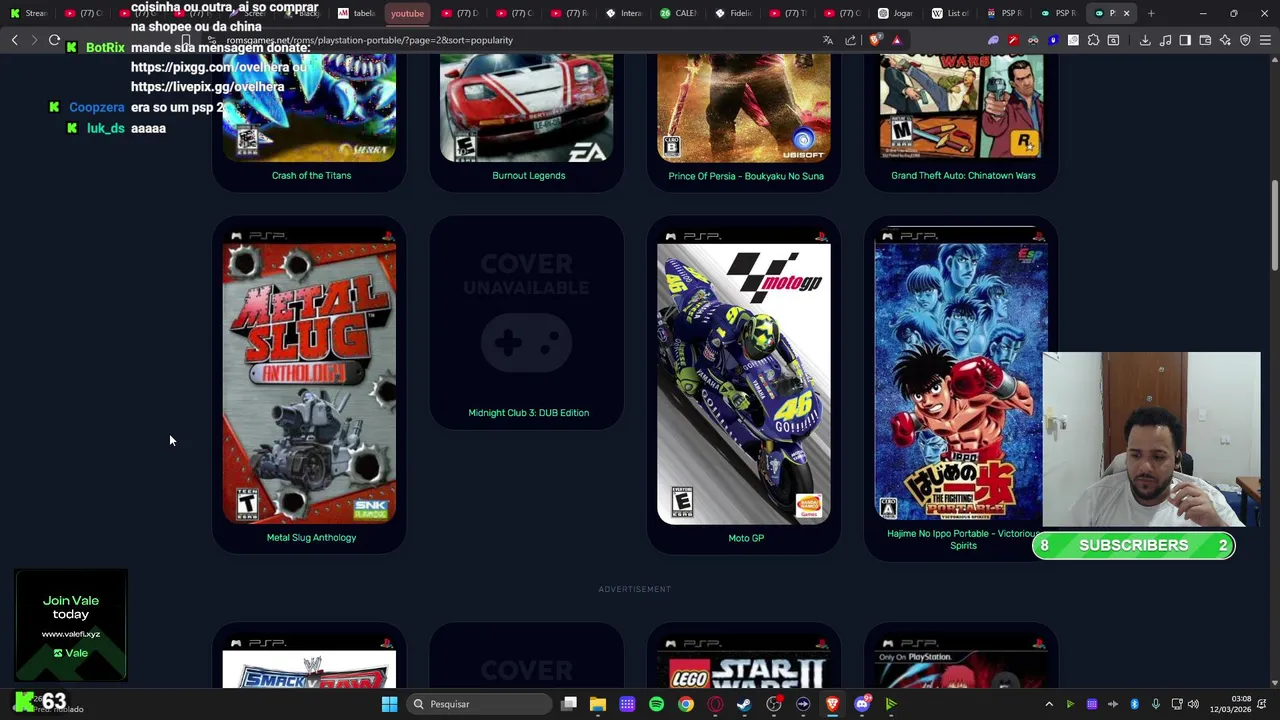Open the extensions puzzle-piece menu
The height and width of the screenshot is (720, 1280).
[x=1093, y=40]
